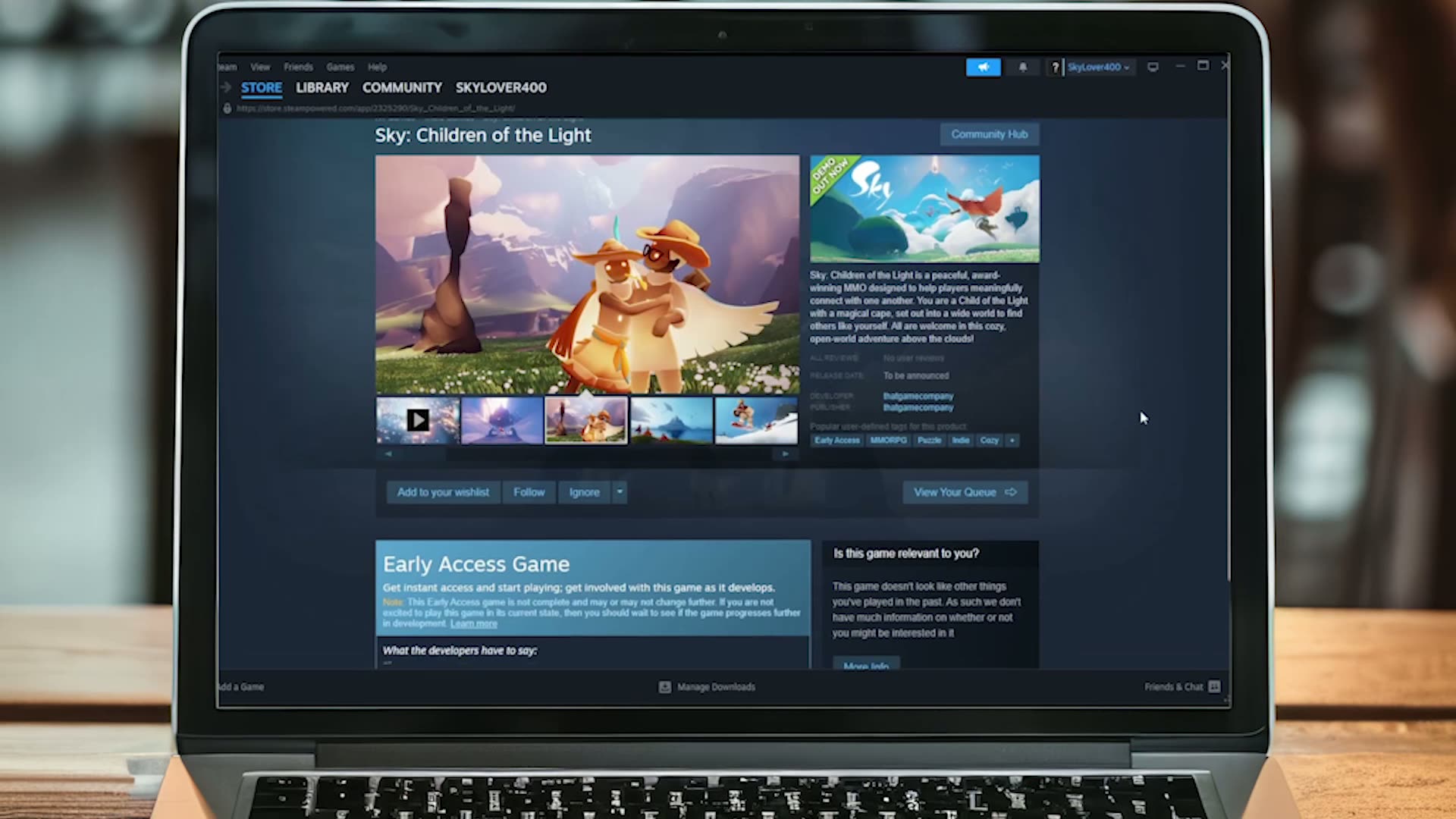Image resolution: width=1456 pixels, height=819 pixels.
Task: Play the trailer video thumbnail
Action: (x=418, y=420)
